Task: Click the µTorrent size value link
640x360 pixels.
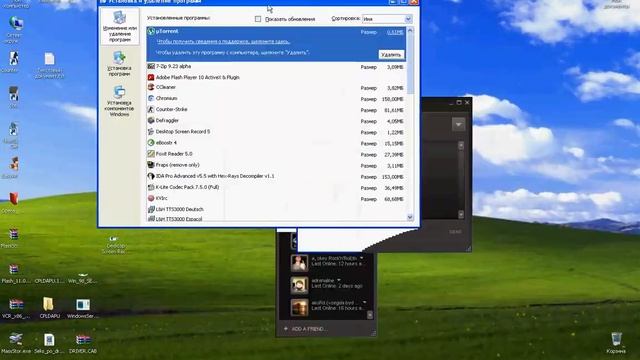Action: tap(395, 32)
